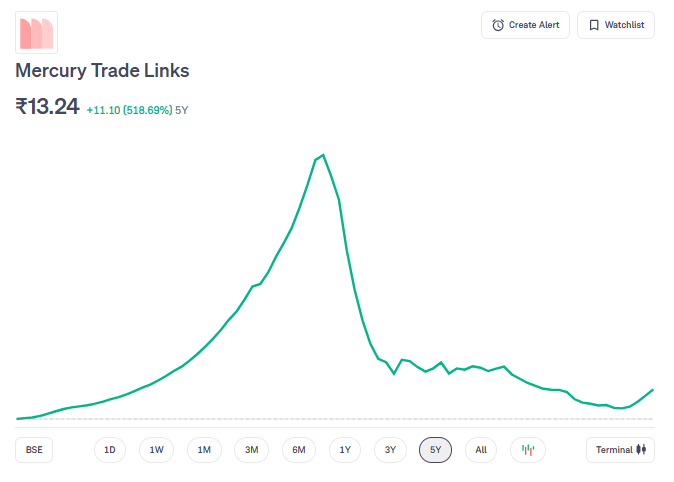
Task: Click the ₹13.24 stock price
Action: [x=47, y=107]
